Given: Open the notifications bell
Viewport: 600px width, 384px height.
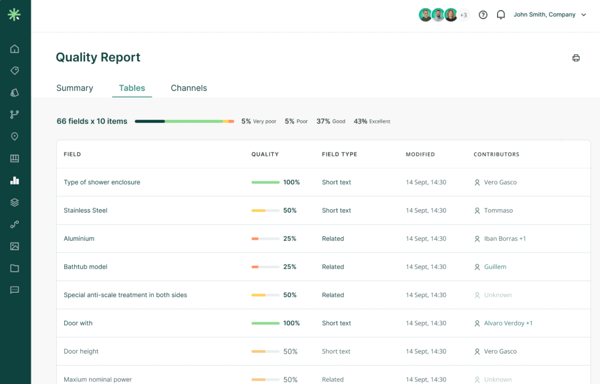Looking at the screenshot, I should point(501,15).
